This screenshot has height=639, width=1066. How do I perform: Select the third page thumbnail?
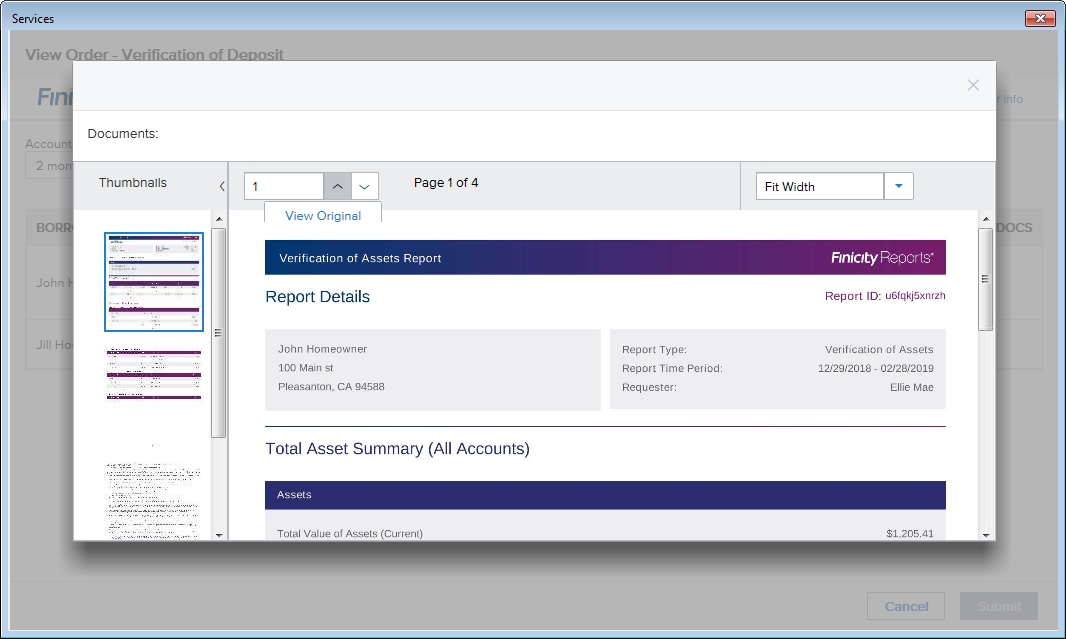coord(154,500)
